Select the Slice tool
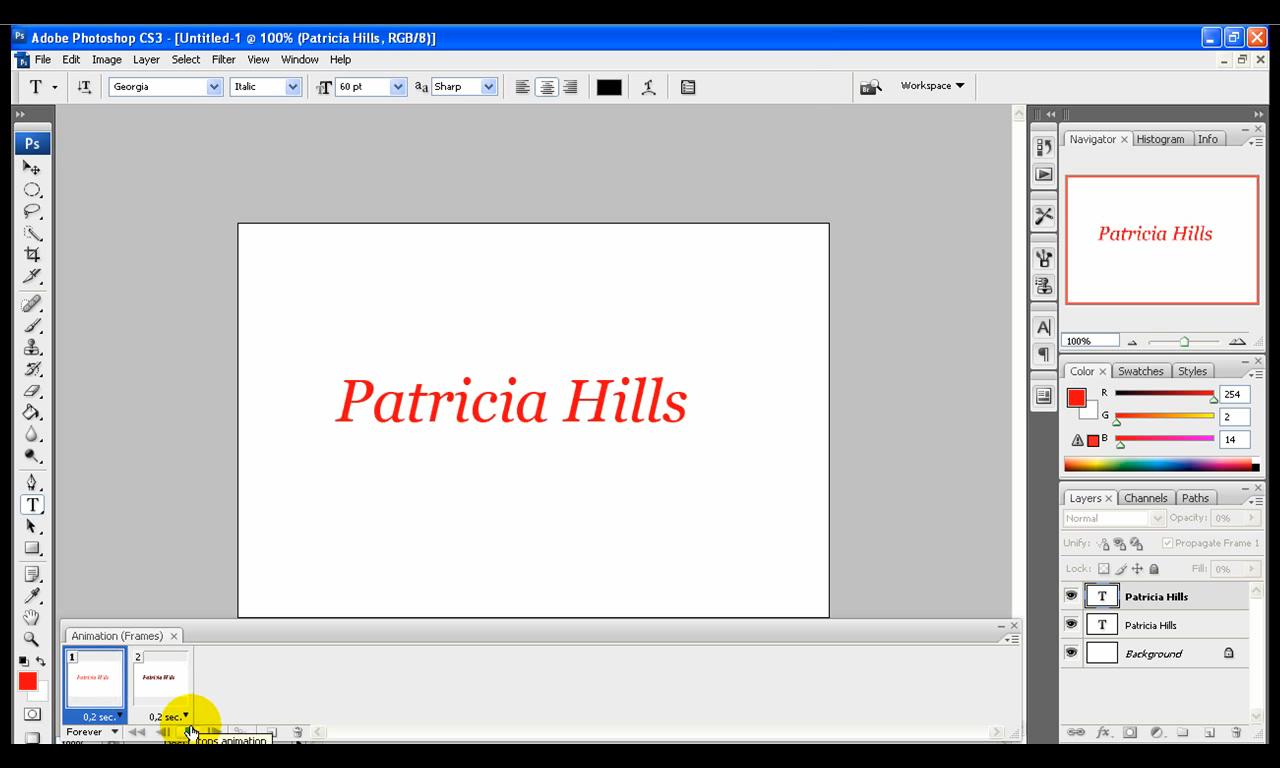Image resolution: width=1280 pixels, height=768 pixels. coord(32,276)
